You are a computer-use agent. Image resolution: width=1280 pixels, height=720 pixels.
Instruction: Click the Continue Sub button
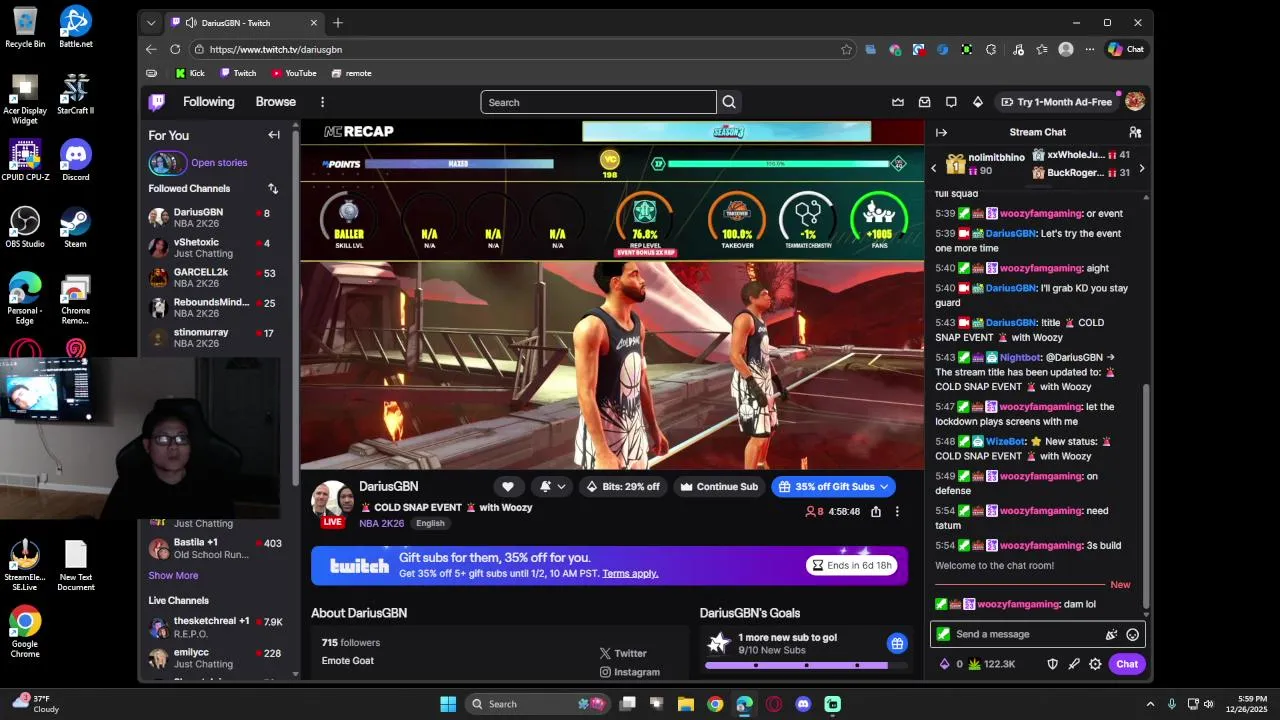click(718, 487)
